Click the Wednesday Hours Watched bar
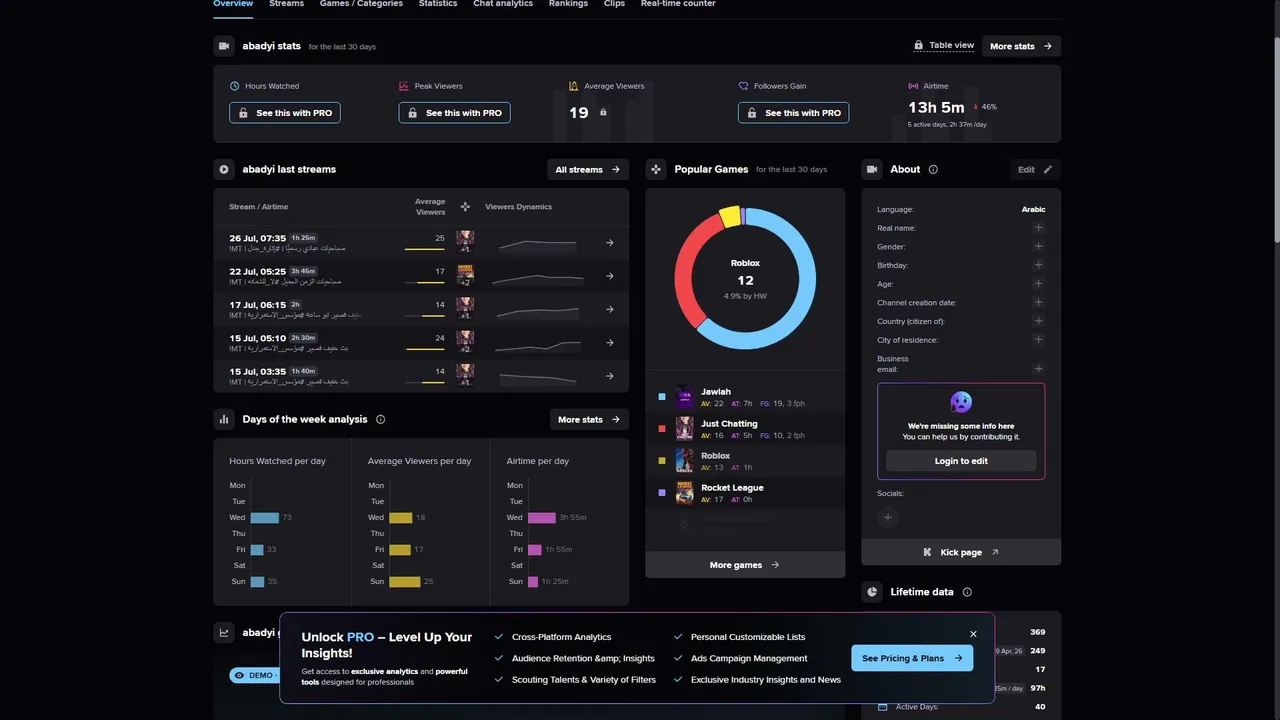Image resolution: width=1280 pixels, height=720 pixels. point(264,518)
